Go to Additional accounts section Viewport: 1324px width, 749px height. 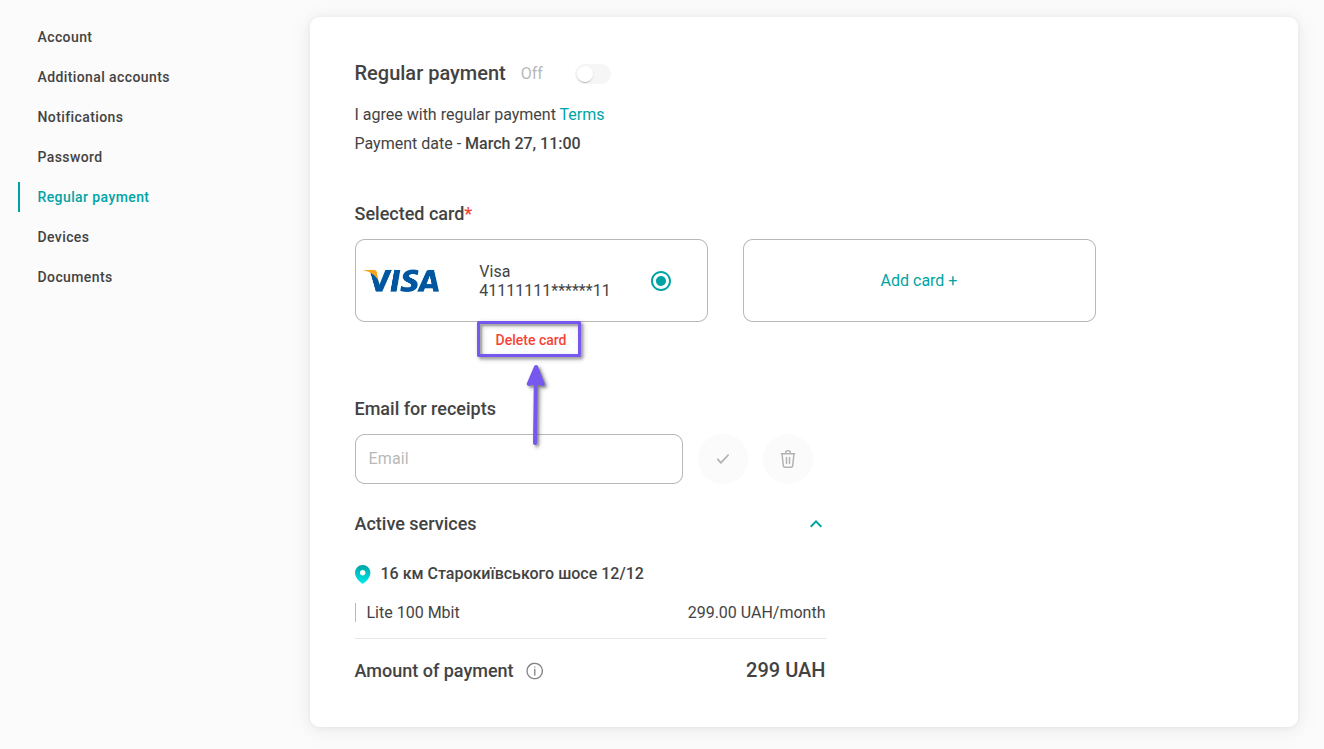tap(103, 77)
